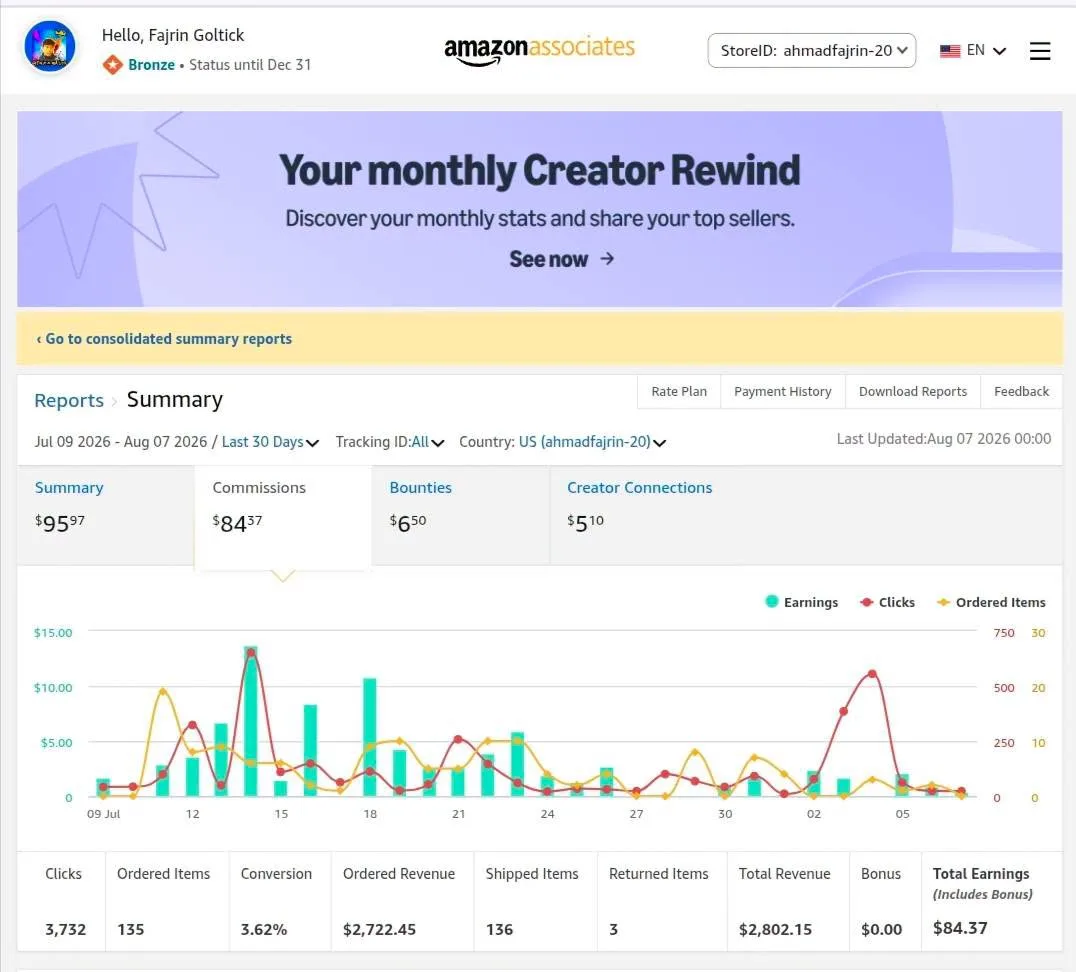Click Your monthly Creator Rewind heading
Screen dimensions: 1076x972
[539, 170]
